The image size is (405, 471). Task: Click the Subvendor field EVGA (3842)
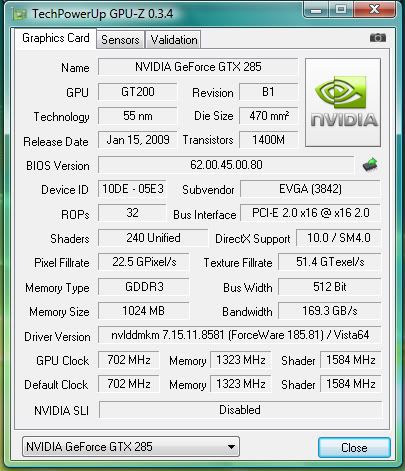click(x=310, y=189)
